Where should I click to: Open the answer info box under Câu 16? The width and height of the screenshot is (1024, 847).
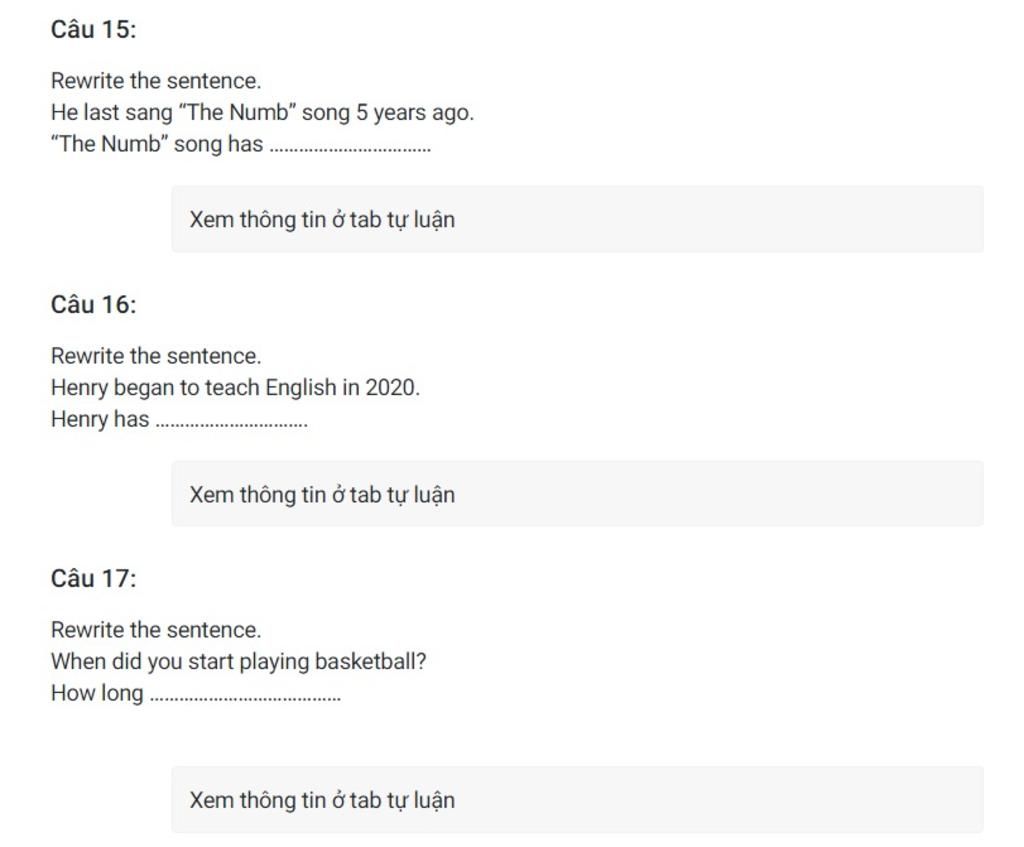(x=577, y=494)
